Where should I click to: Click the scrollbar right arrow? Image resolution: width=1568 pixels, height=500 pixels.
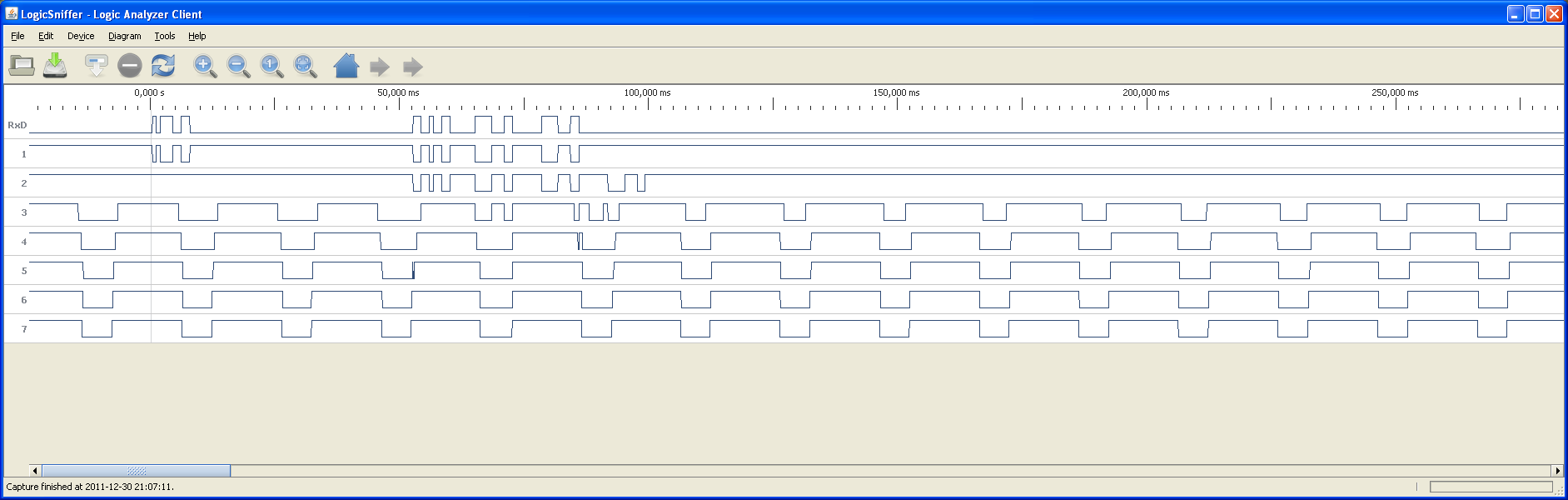1557,471
